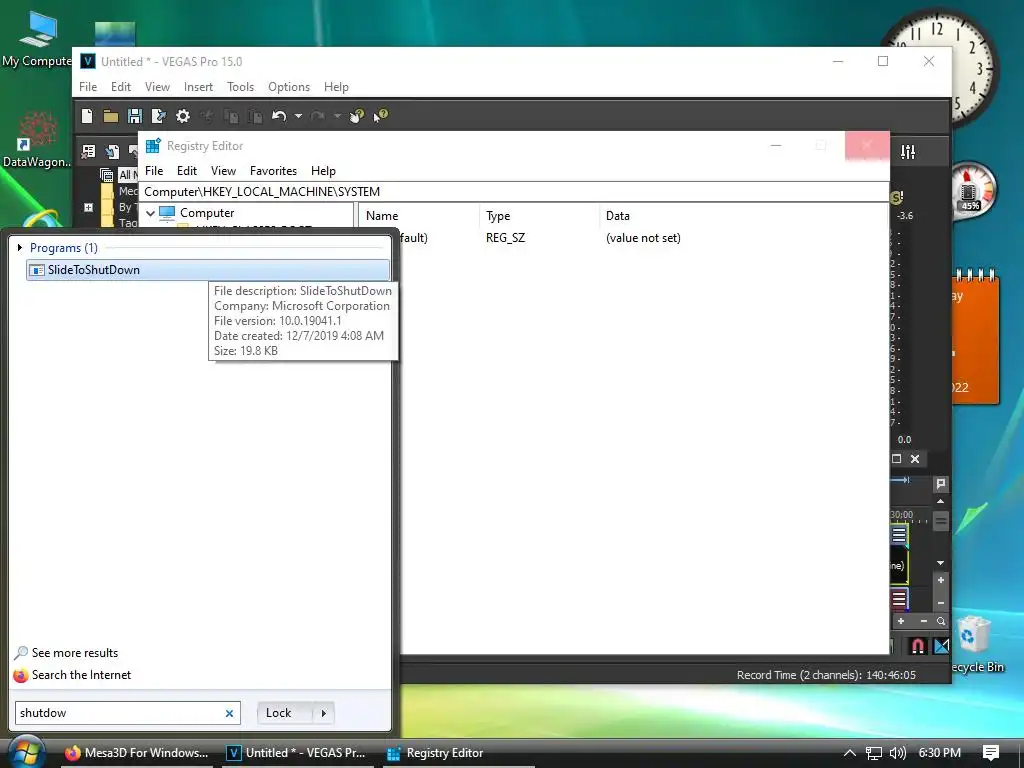Show hidden tray icons chevron
Viewport: 1024px width, 768px height.
(849, 752)
